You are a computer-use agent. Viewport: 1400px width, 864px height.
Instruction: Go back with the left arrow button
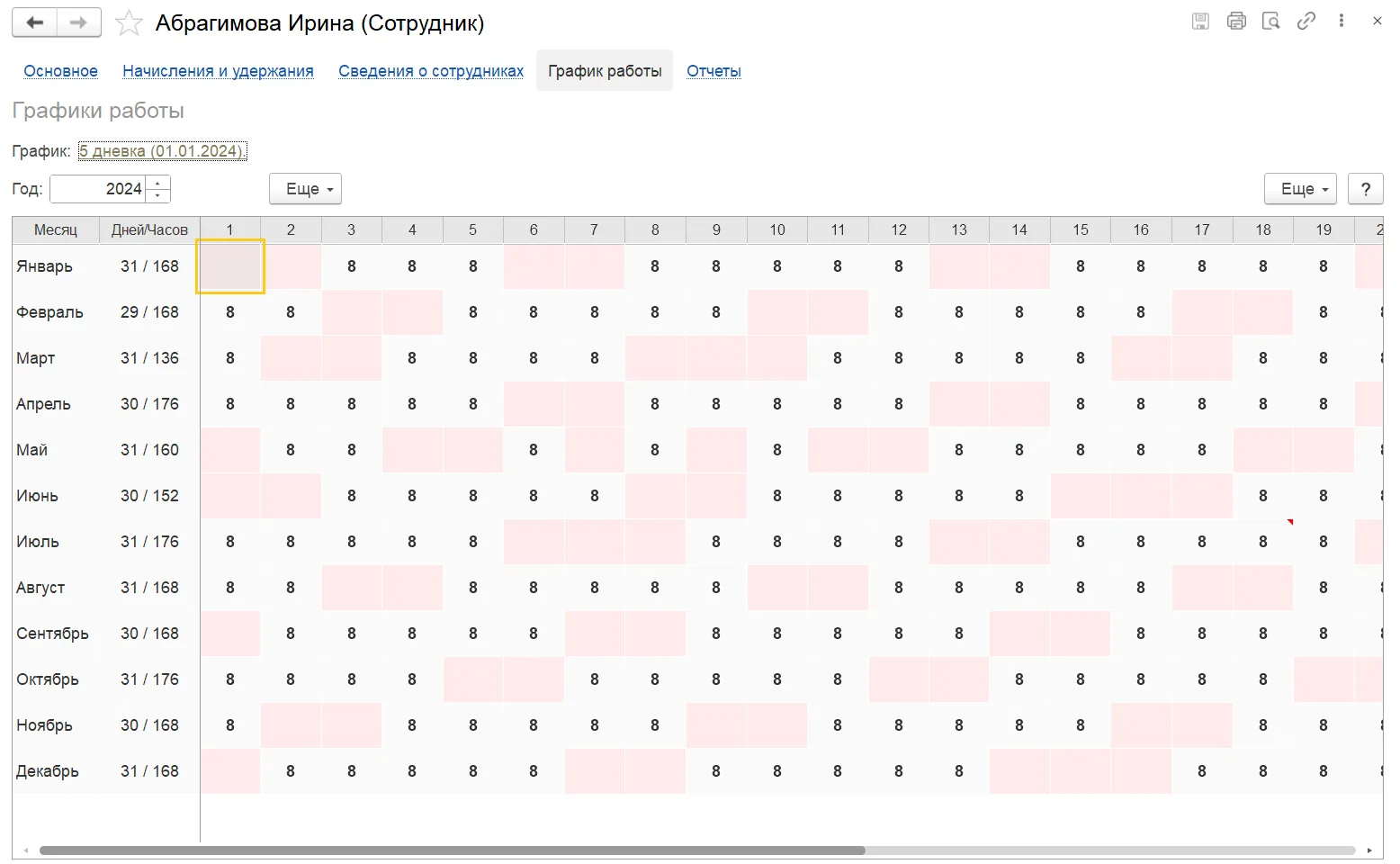pos(34,22)
